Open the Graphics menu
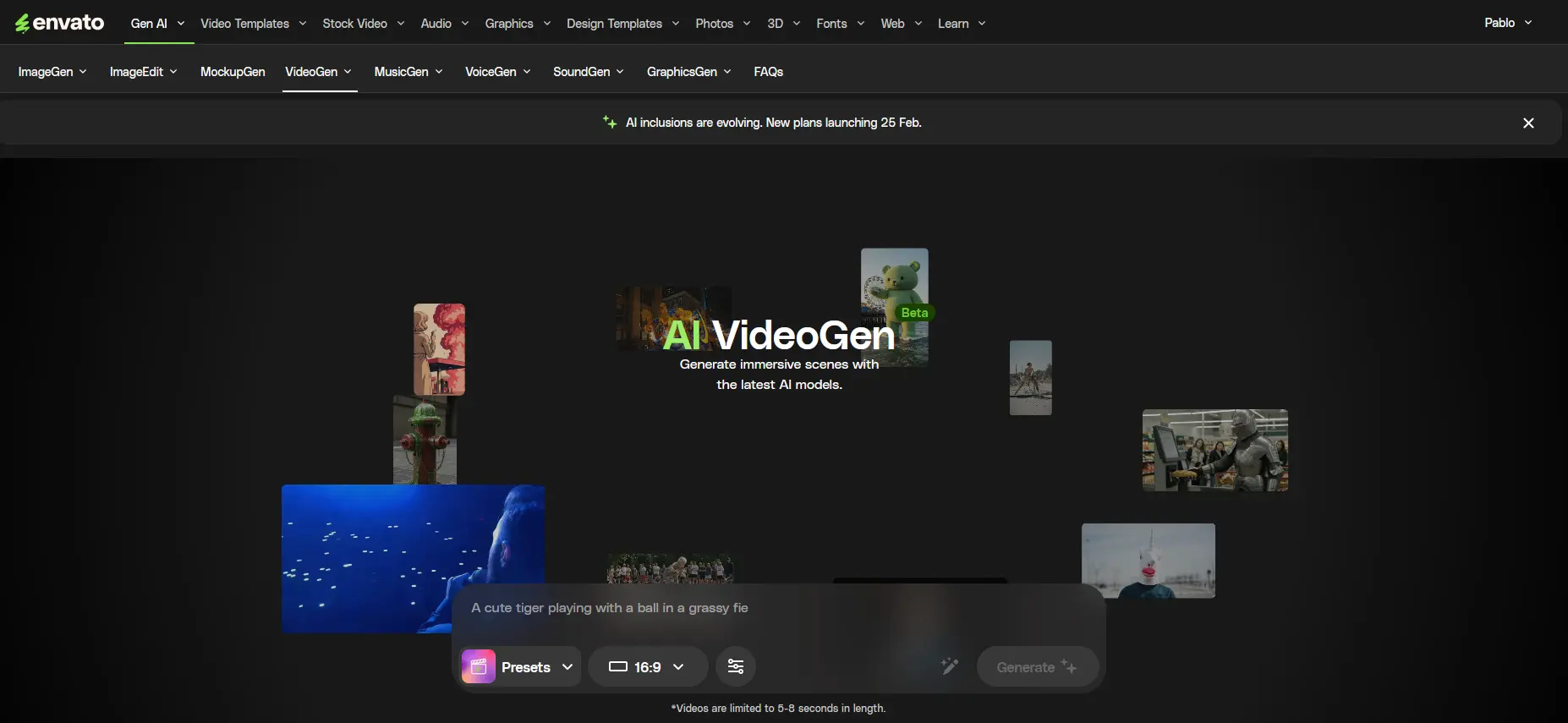1568x723 pixels. click(x=518, y=24)
